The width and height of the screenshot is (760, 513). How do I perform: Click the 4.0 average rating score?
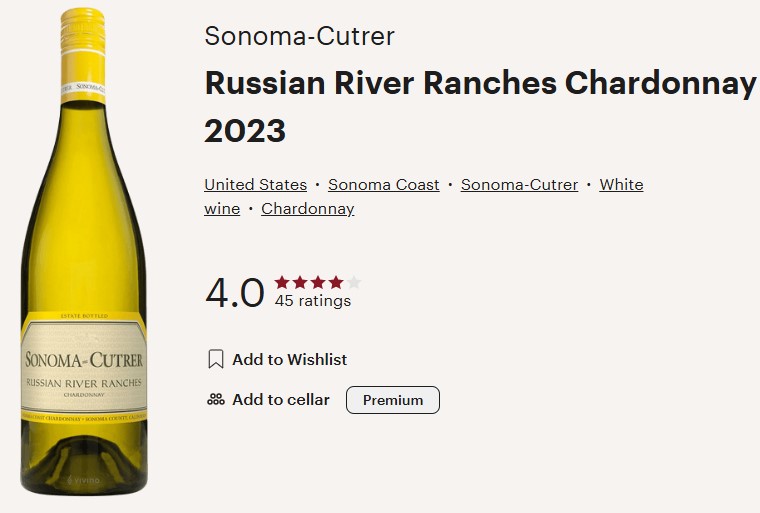pos(235,293)
